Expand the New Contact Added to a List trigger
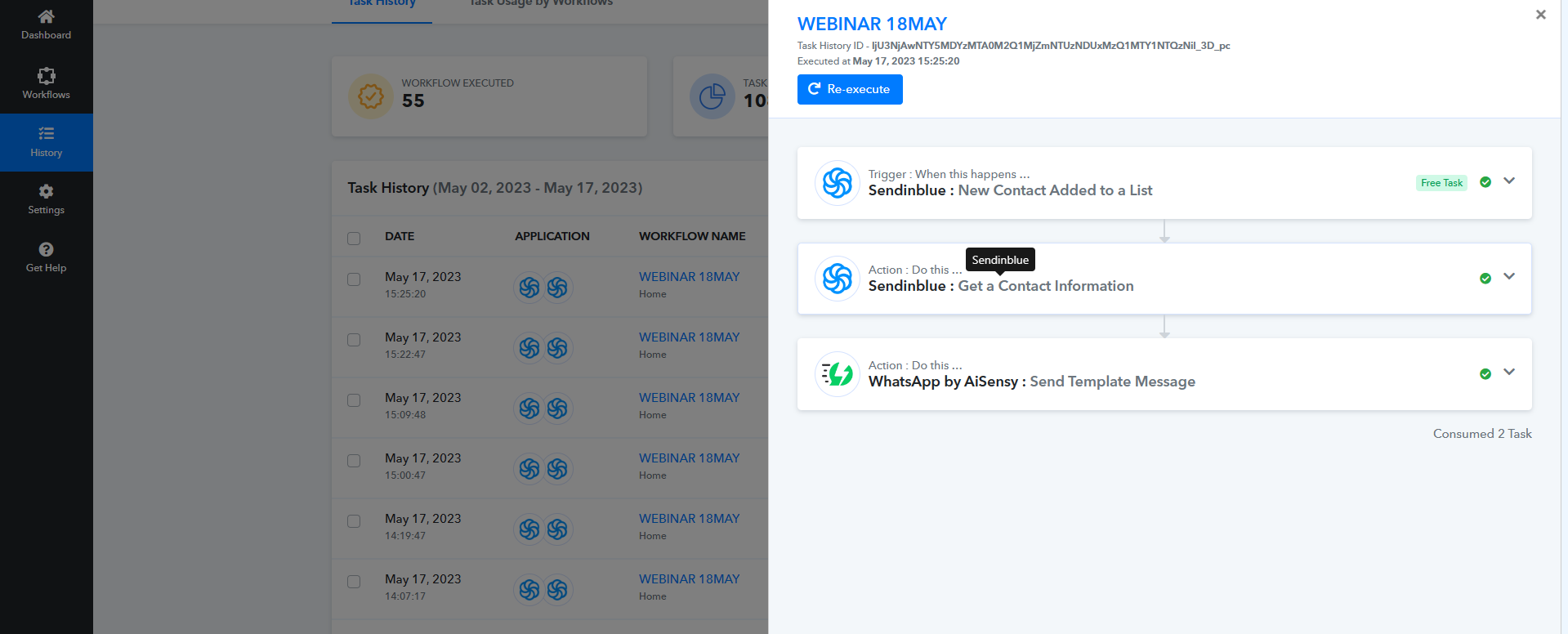The height and width of the screenshot is (634, 1568). coord(1509,181)
